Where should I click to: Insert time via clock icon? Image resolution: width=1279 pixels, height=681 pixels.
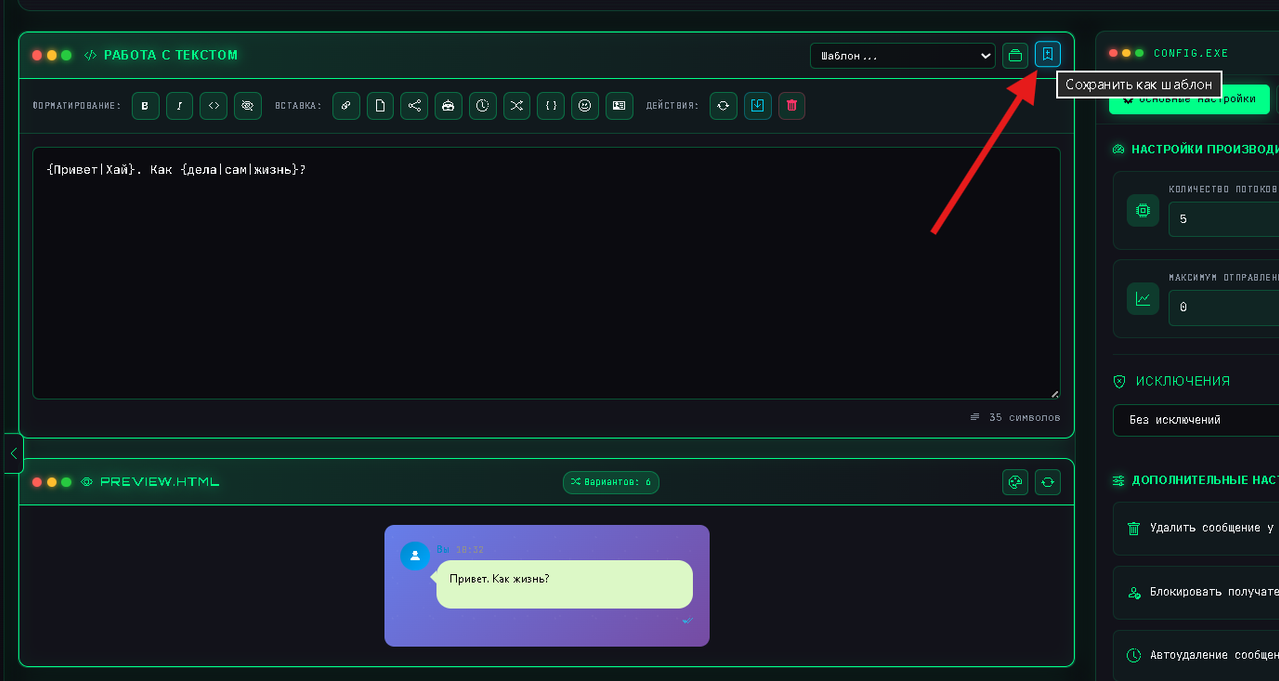(483, 105)
